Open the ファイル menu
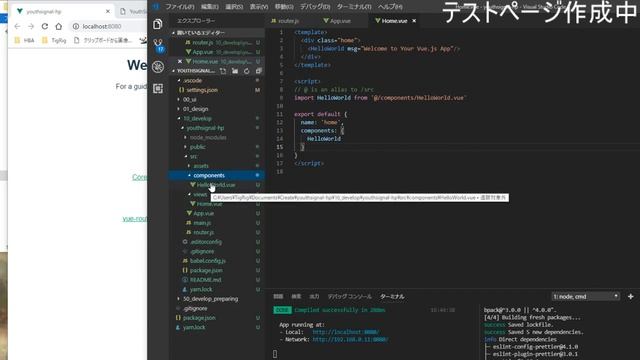 click(x=180, y=7)
